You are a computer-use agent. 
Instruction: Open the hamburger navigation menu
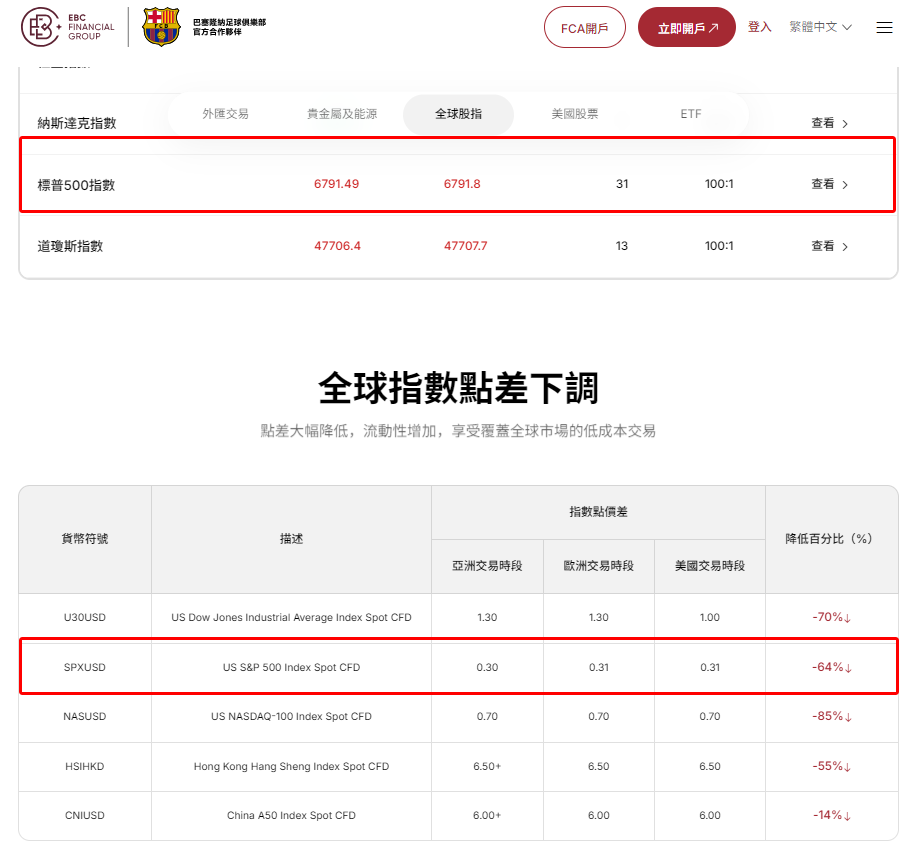point(884,27)
